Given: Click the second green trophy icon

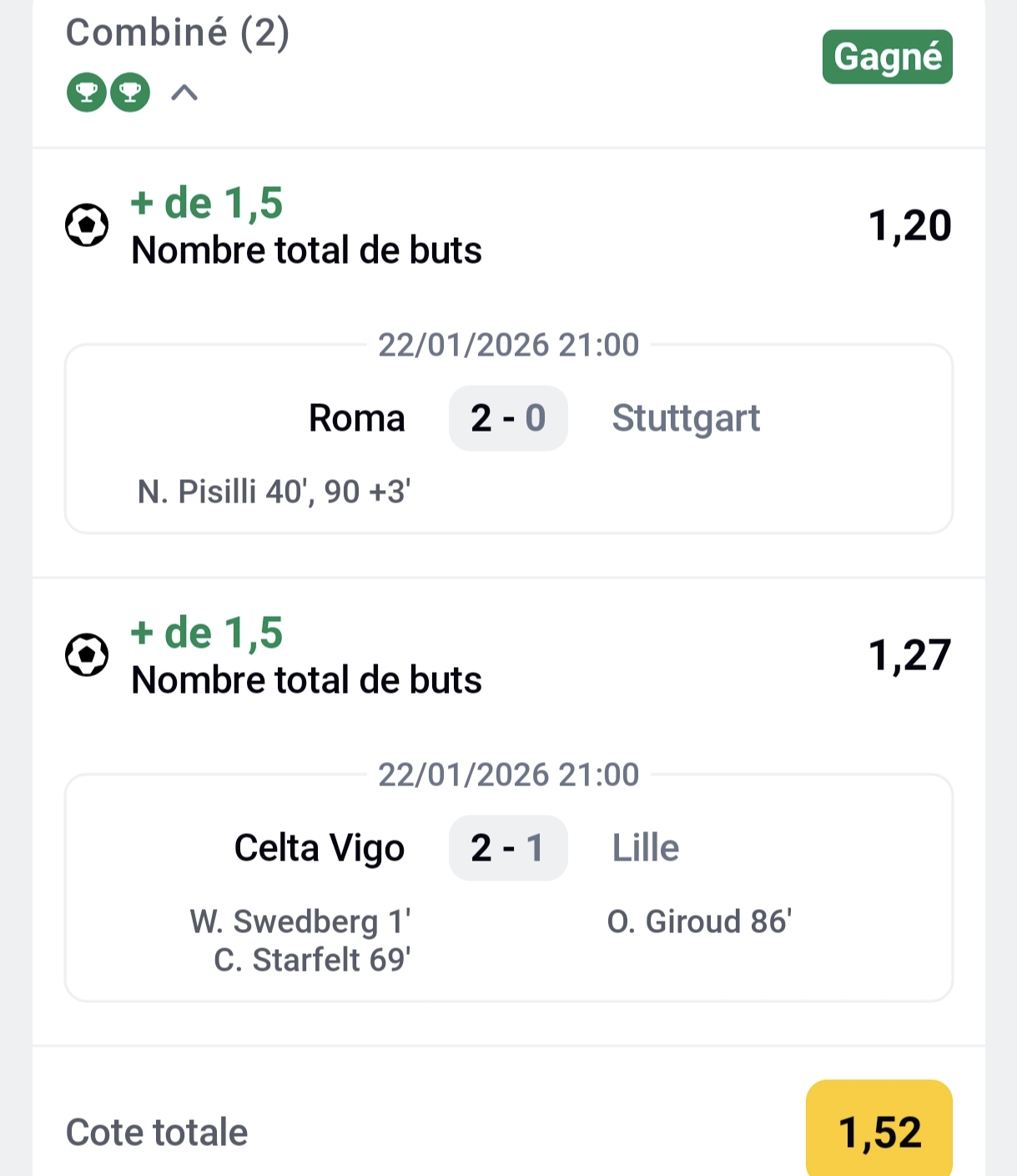Looking at the screenshot, I should [130, 92].
